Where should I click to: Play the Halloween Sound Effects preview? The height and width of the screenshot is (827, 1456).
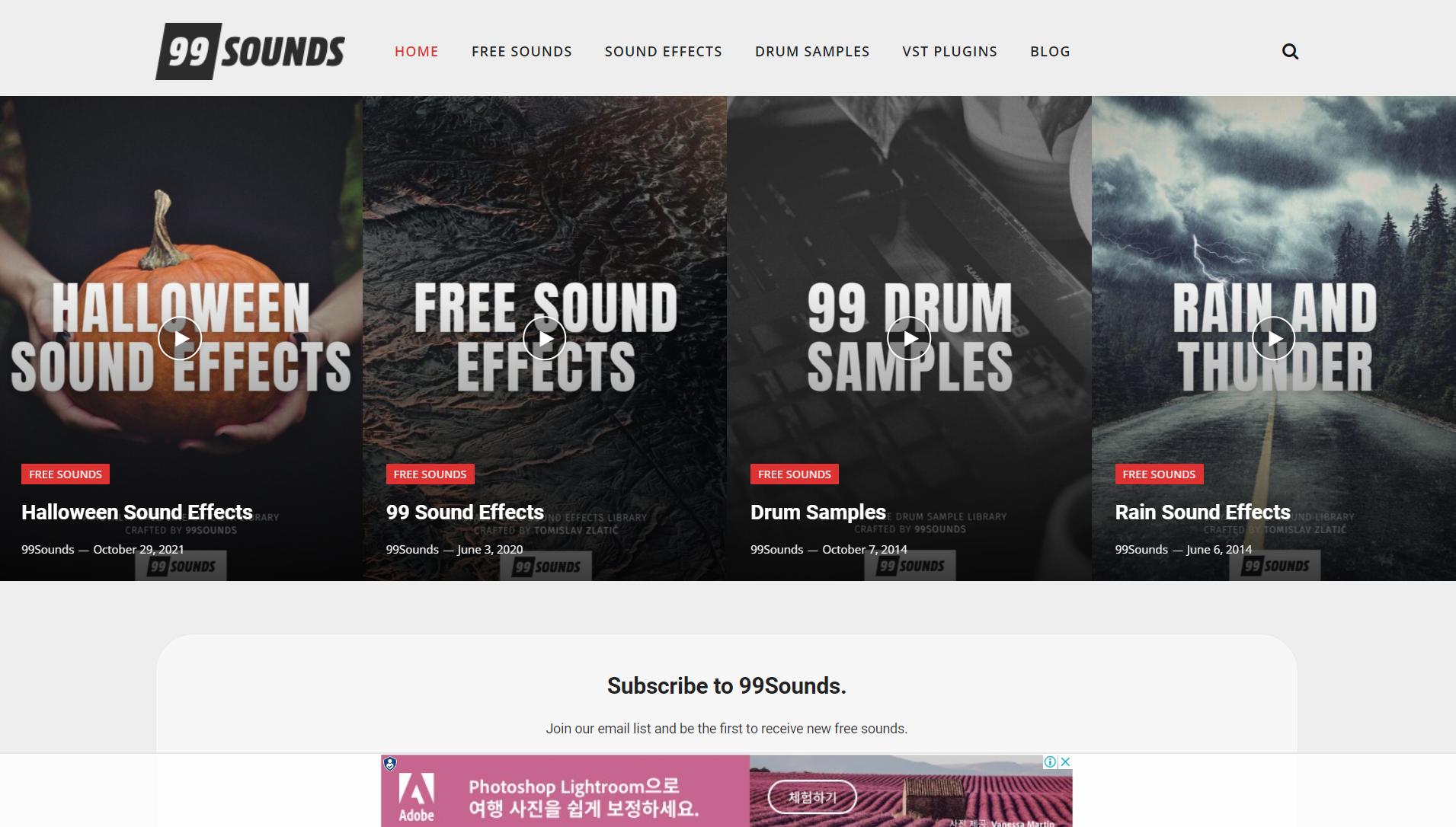click(180, 338)
